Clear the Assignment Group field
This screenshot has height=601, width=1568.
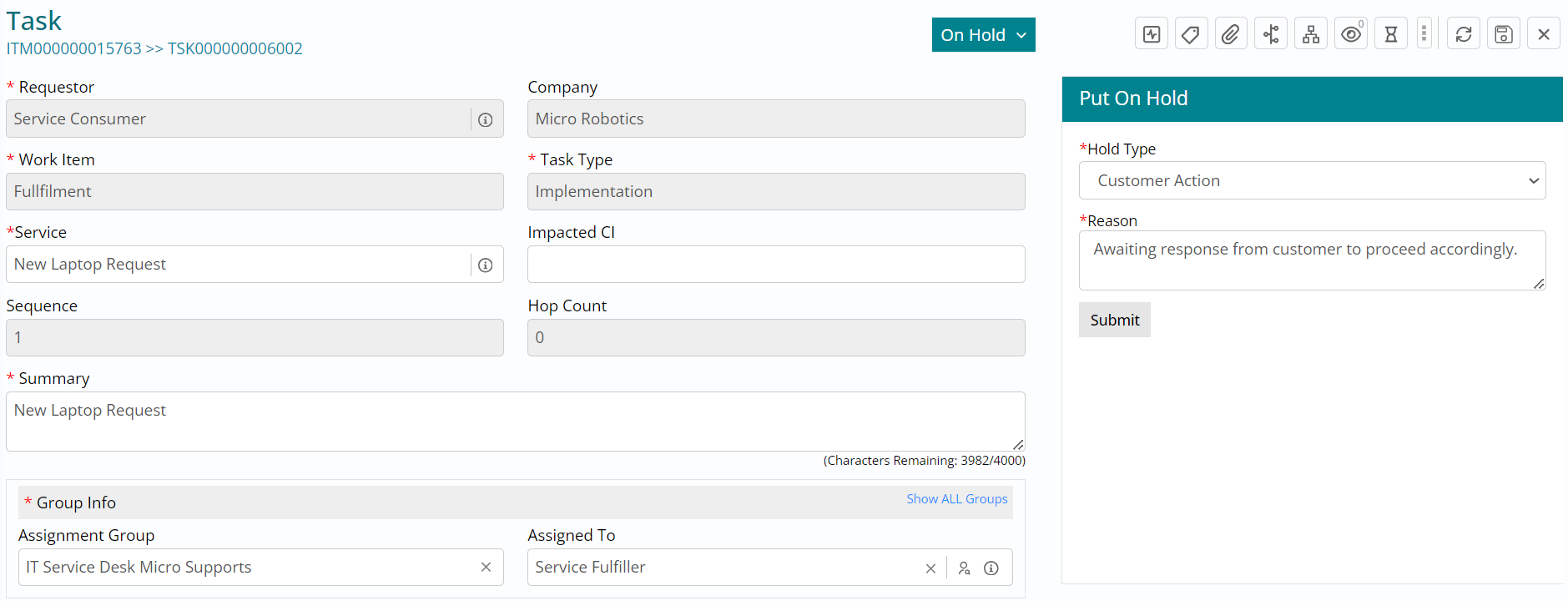pos(486,568)
